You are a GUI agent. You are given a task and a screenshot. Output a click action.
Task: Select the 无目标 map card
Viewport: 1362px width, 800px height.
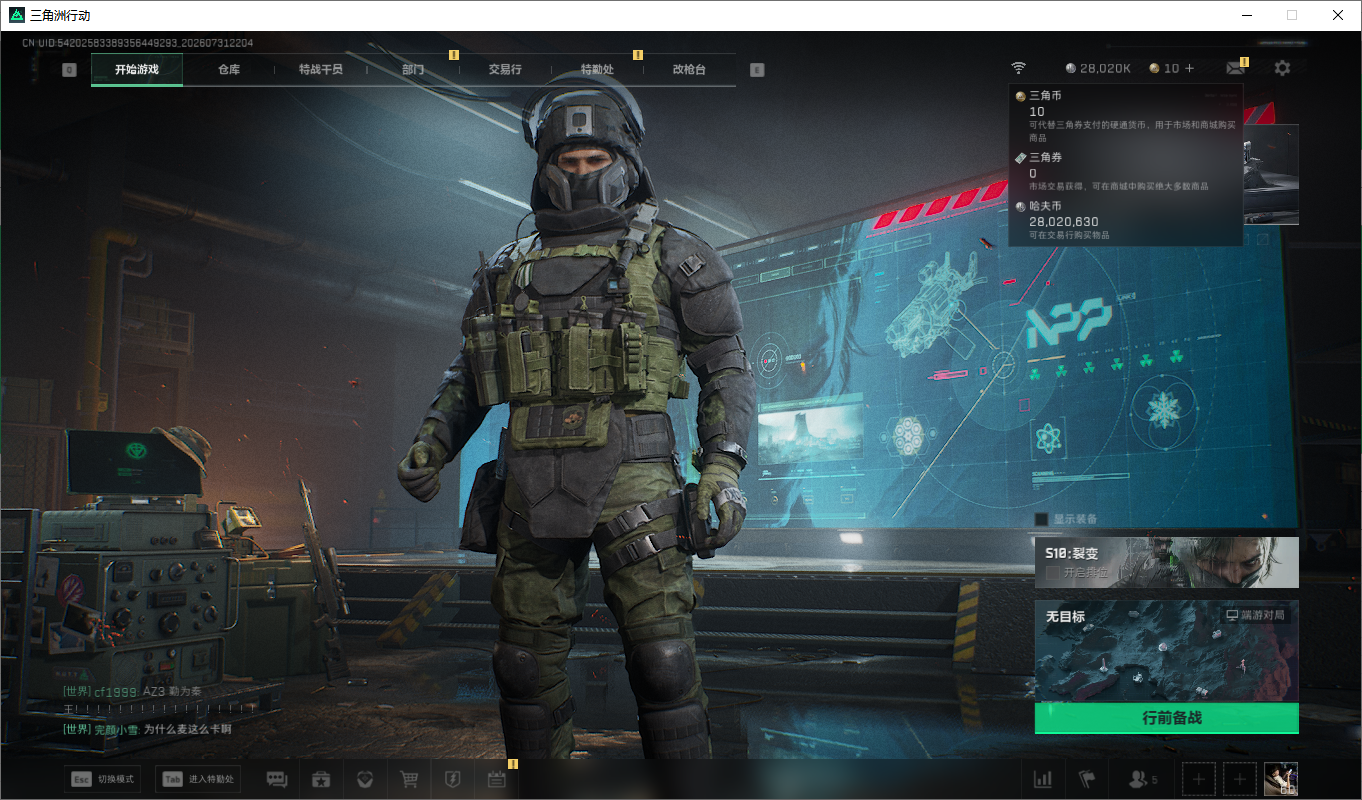pos(1166,650)
